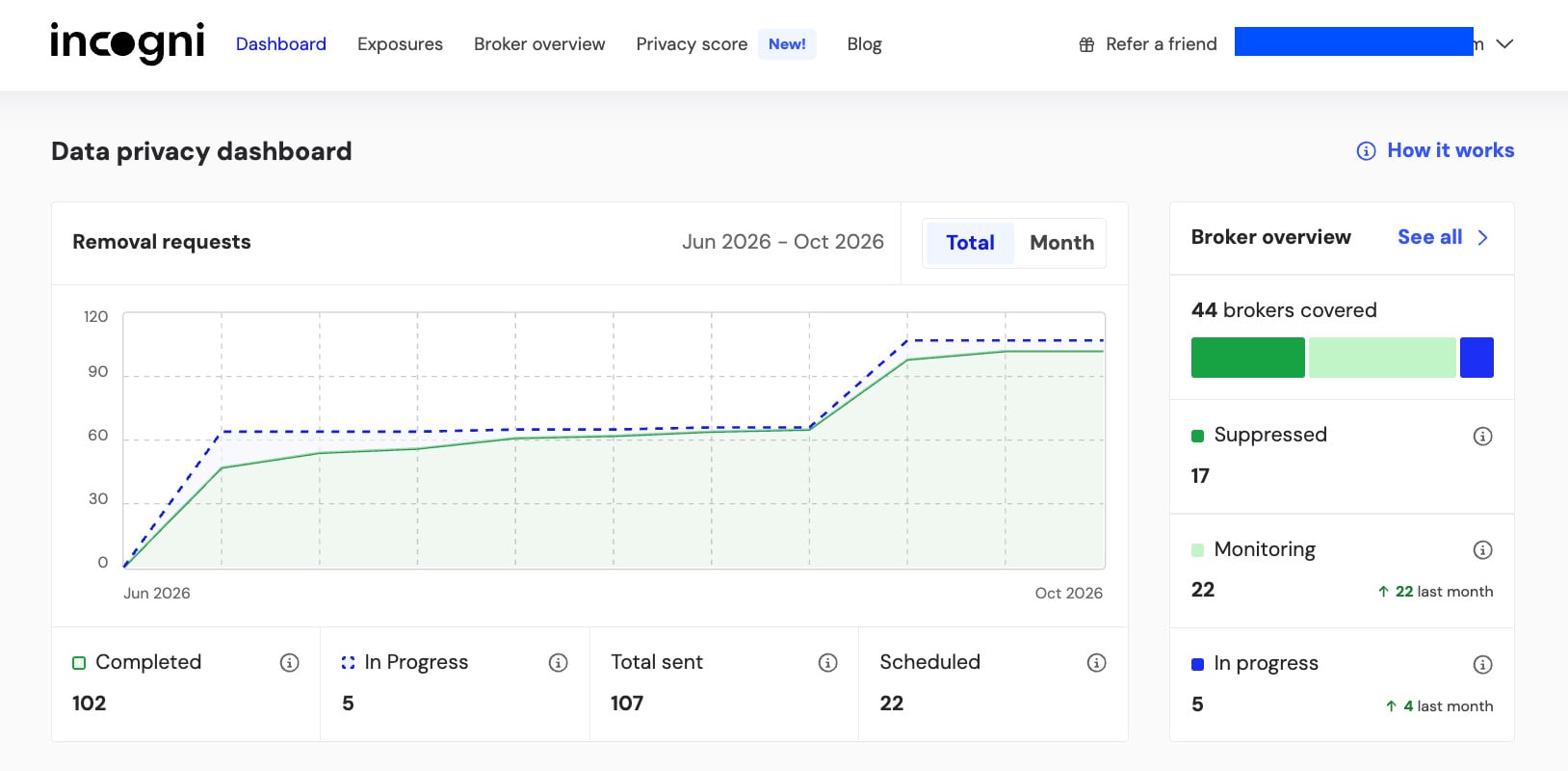Click the blue In progress legend square
The width and height of the screenshot is (1568, 771).
[1197, 664]
